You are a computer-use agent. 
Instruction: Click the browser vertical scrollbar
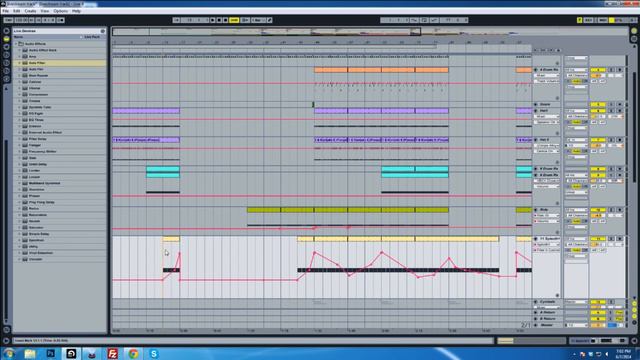(x=6, y=230)
